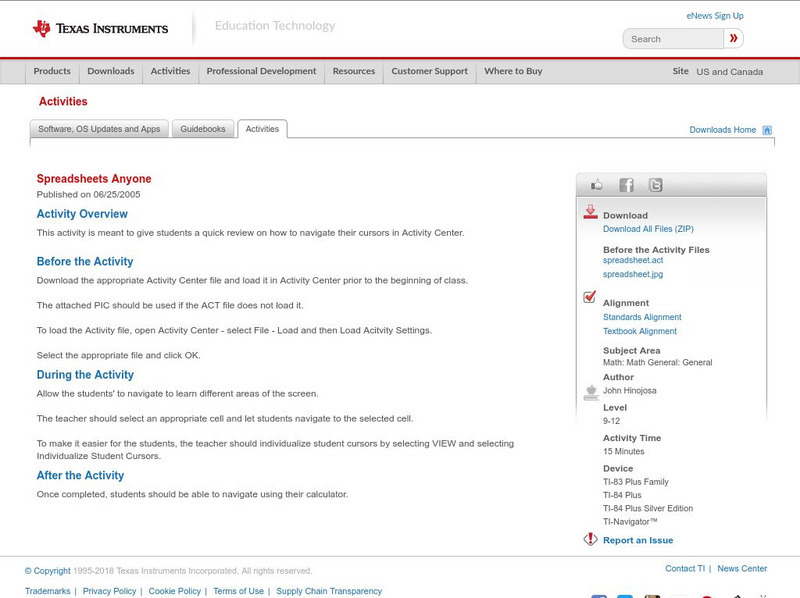The image size is (800, 598).
Task: Share activity via the Facebook icon
Action: pyautogui.click(x=626, y=185)
